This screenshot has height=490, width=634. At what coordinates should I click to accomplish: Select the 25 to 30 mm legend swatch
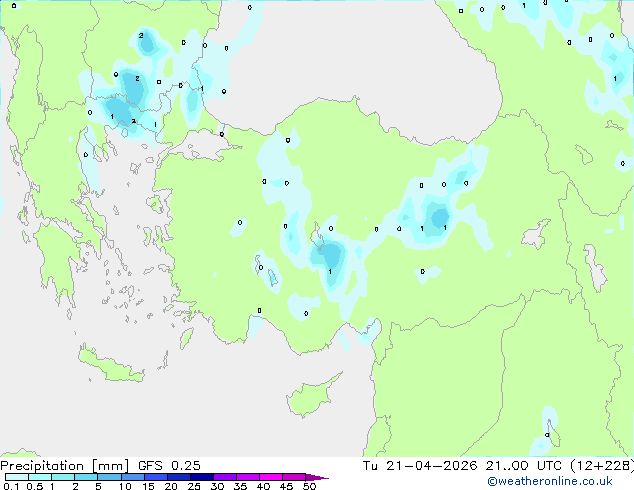[202, 477]
